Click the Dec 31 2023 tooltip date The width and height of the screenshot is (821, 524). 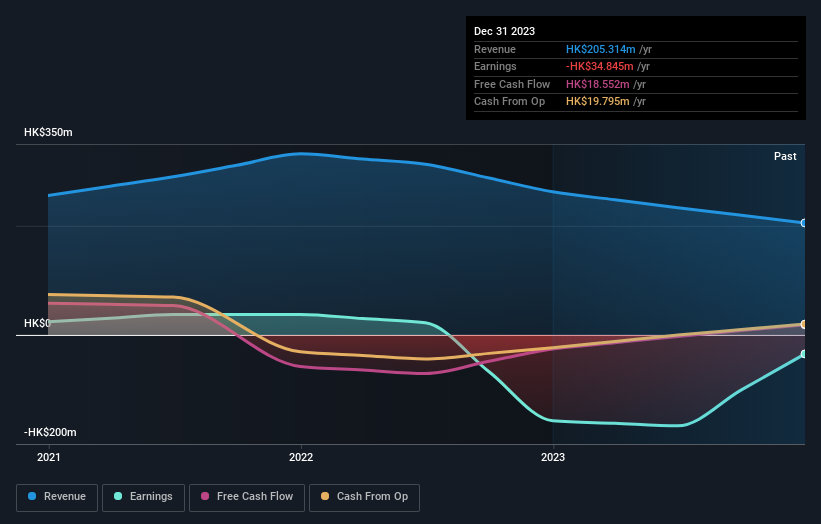(504, 31)
